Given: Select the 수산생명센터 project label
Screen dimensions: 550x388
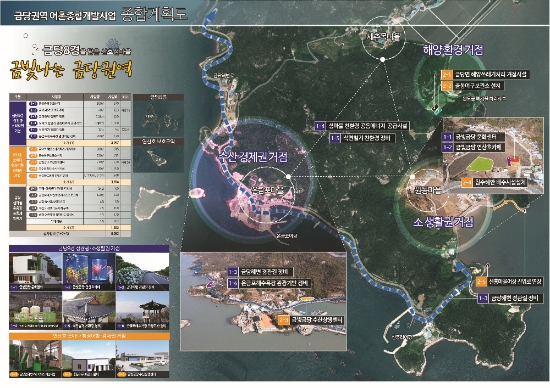Looking at the screenshot, I should pos(316,320).
